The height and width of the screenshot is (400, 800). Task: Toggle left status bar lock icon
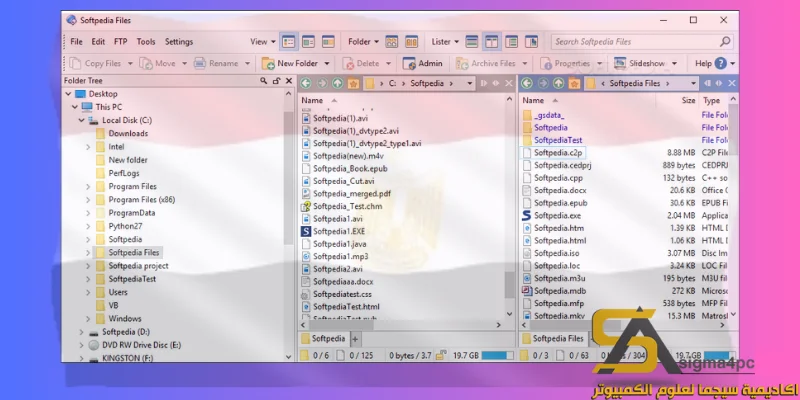click(442, 356)
